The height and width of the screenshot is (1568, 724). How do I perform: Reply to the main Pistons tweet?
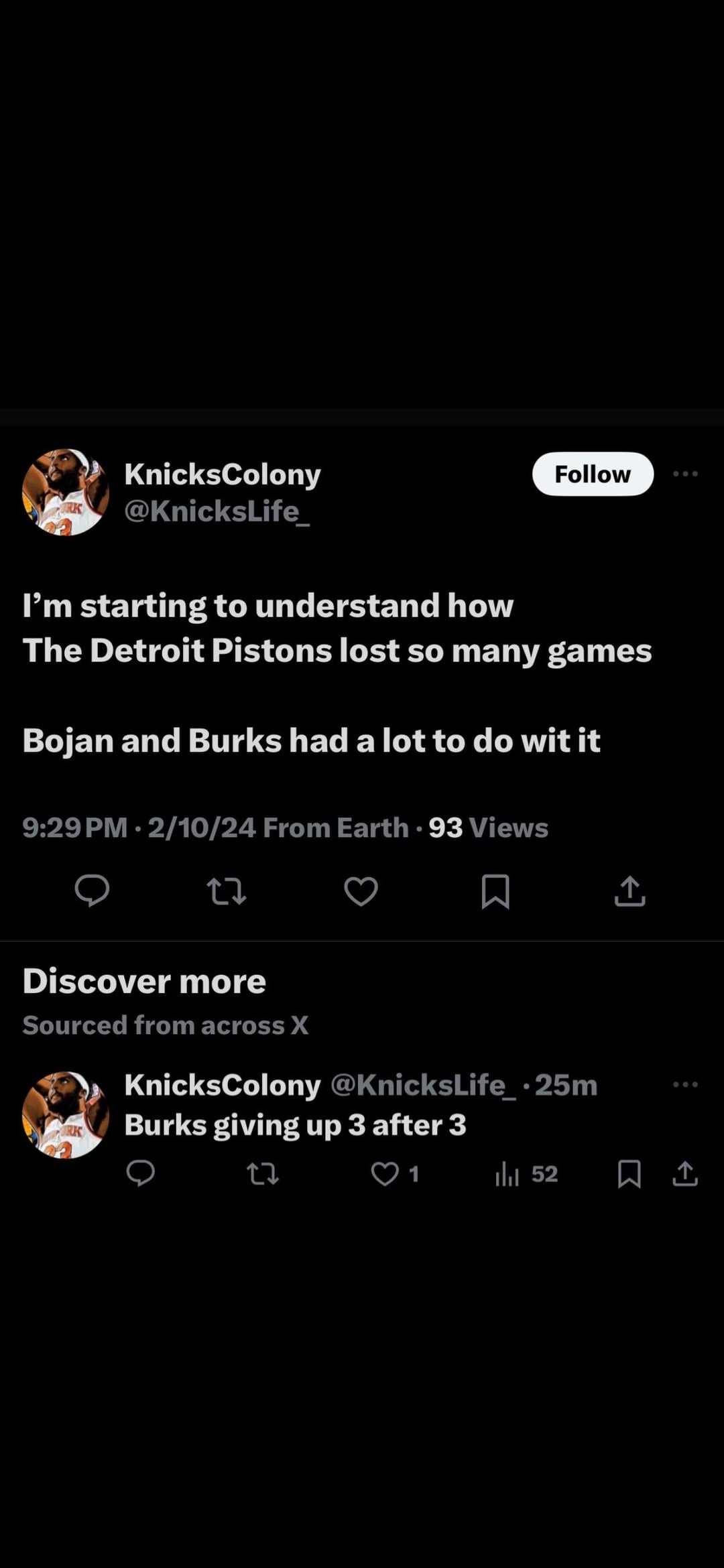92,891
